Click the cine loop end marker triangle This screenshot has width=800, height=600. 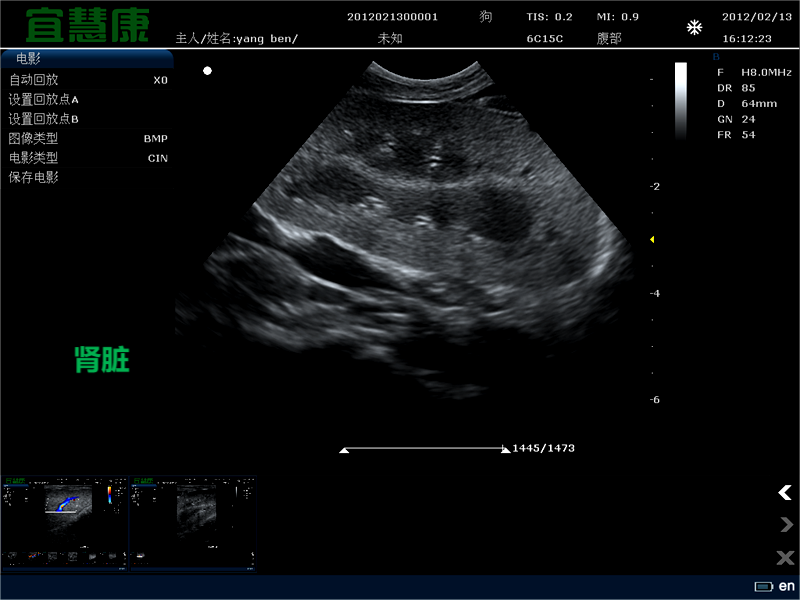pyautogui.click(x=505, y=450)
